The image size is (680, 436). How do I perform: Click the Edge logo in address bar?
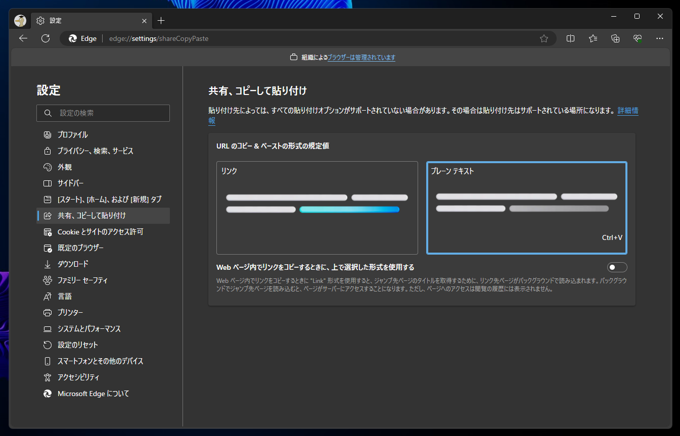(73, 39)
